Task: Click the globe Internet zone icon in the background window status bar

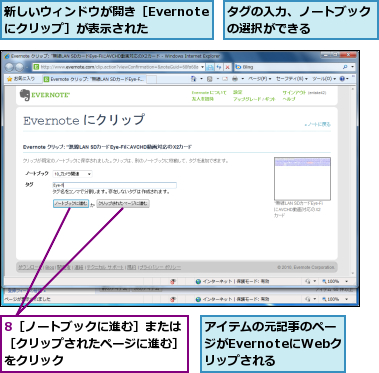Action: coord(198,299)
